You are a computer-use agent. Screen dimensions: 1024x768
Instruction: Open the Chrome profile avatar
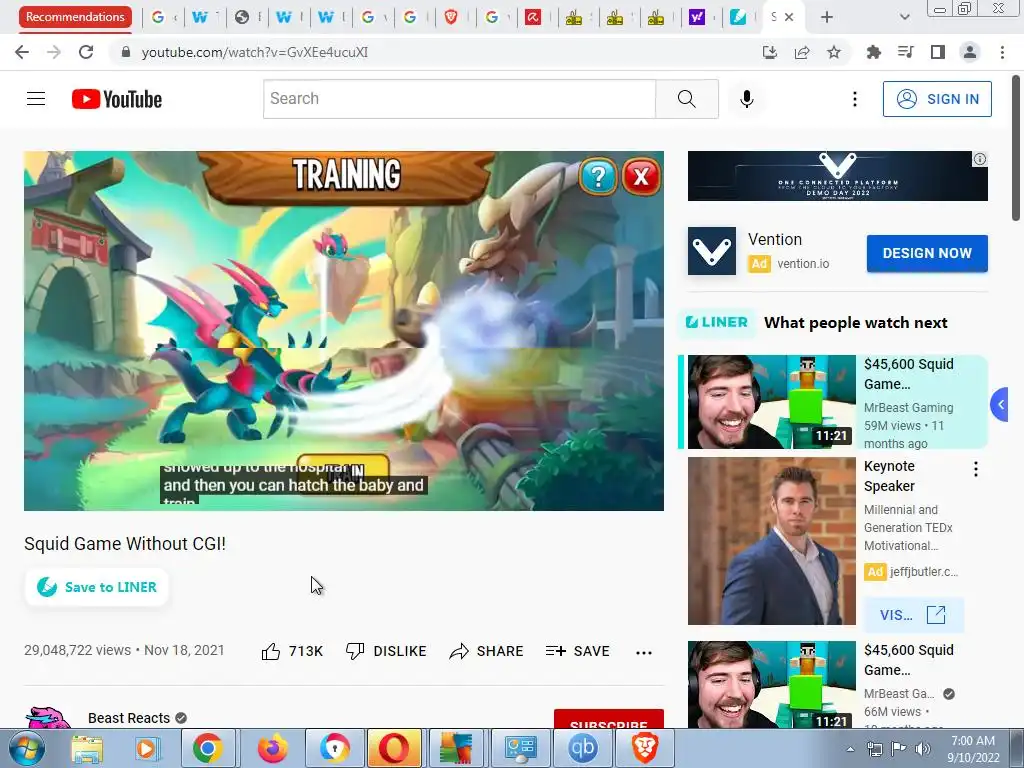point(970,52)
